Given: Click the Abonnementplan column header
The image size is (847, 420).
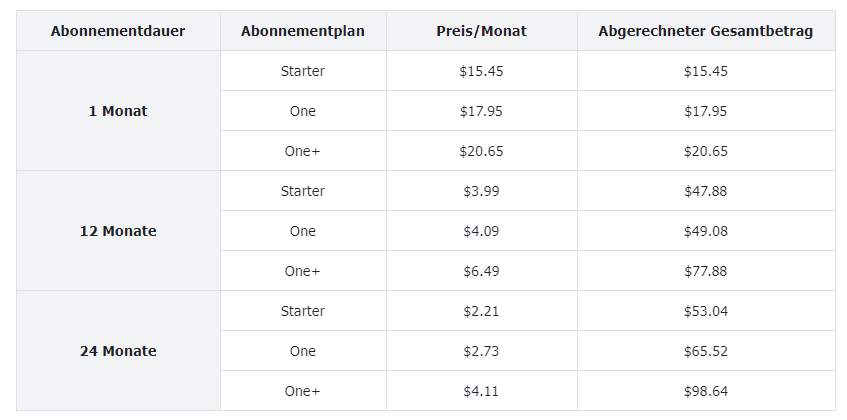Looking at the screenshot, I should [x=303, y=31].
